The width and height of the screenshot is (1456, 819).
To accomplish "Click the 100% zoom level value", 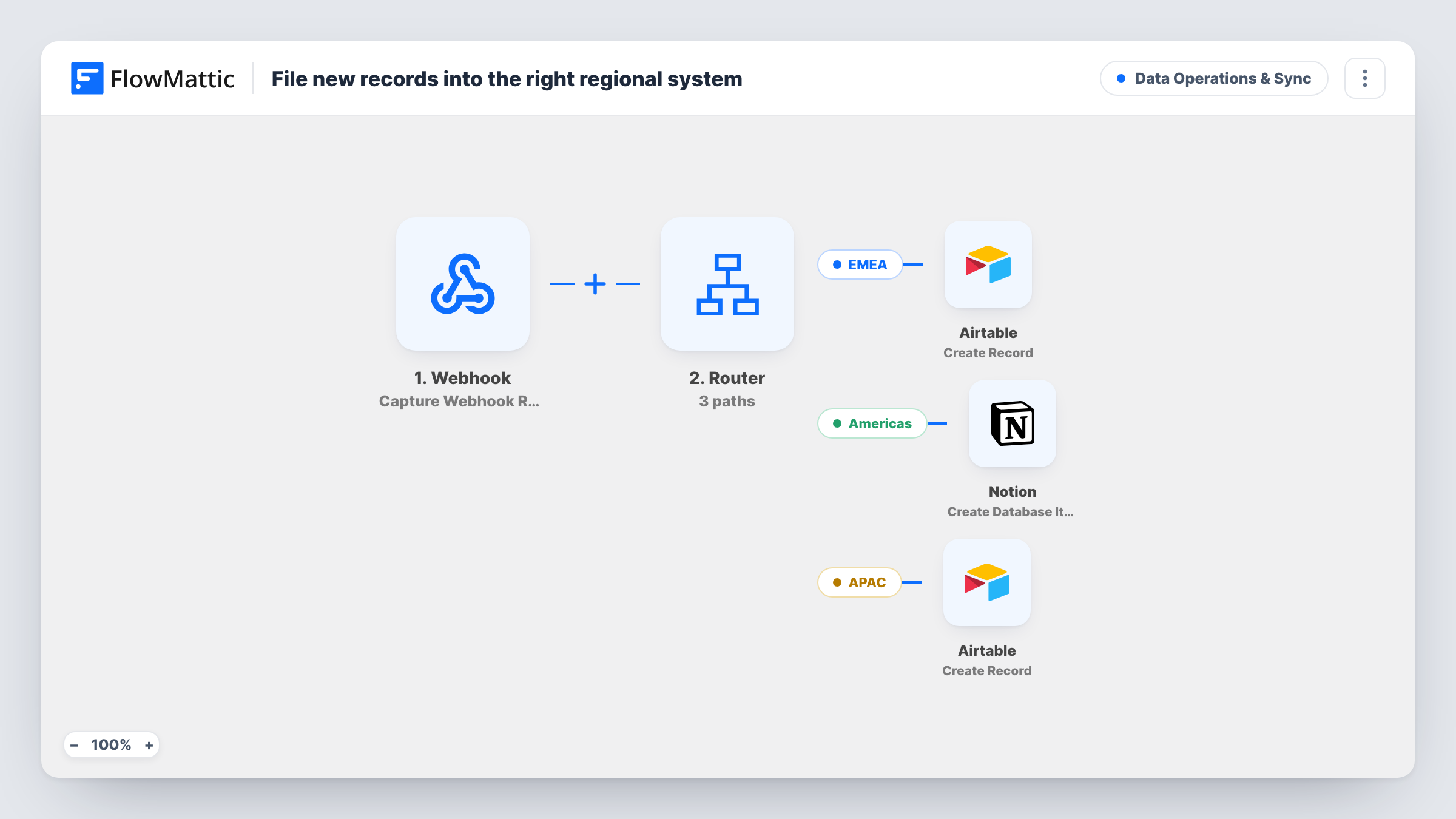I will (x=111, y=745).
